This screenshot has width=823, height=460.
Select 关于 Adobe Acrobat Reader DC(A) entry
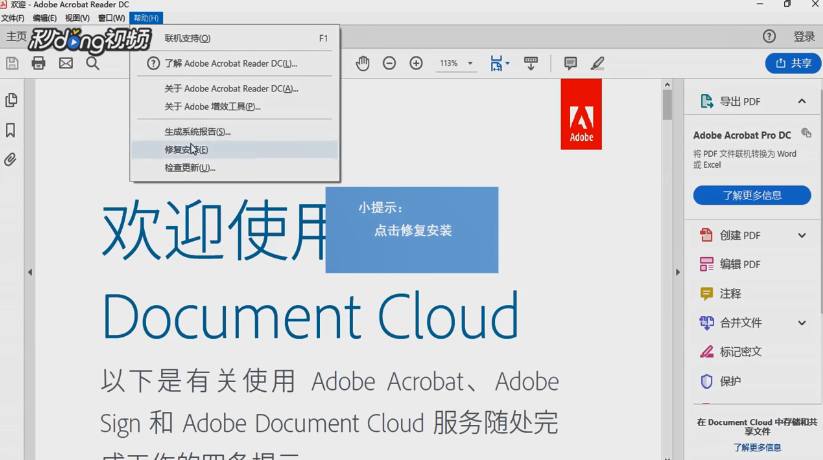(235, 89)
